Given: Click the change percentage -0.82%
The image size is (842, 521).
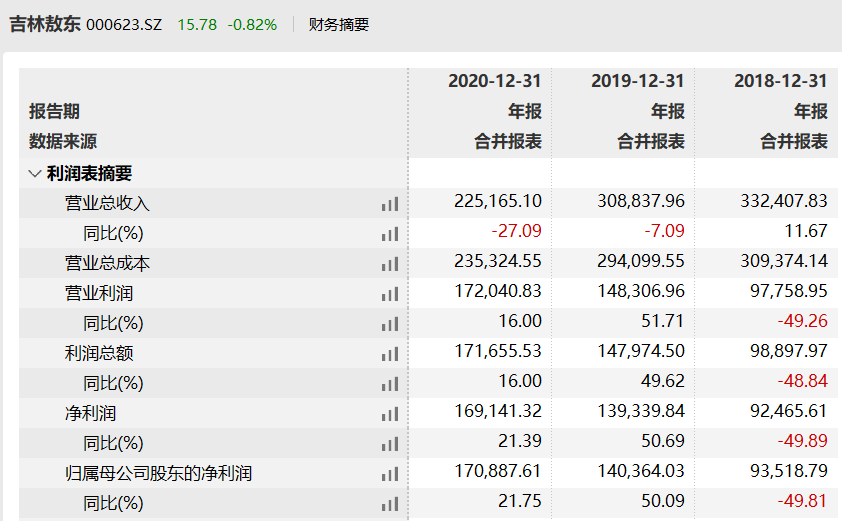Looking at the screenshot, I should coord(252,25).
